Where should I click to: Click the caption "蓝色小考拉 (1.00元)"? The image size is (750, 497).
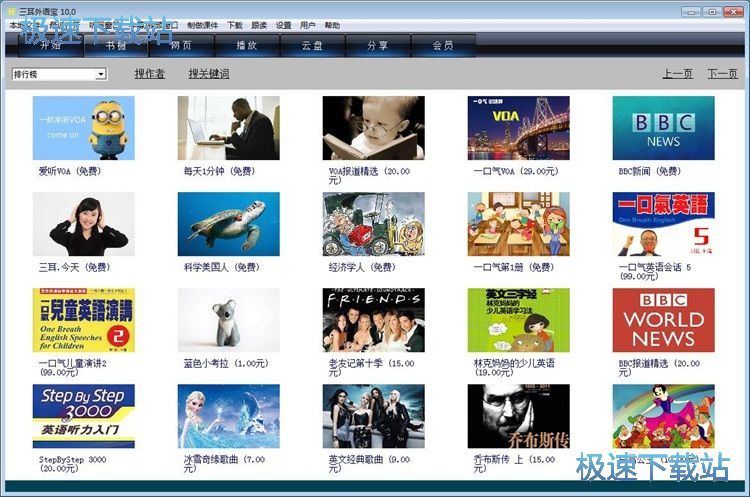pyautogui.click(x=226, y=364)
